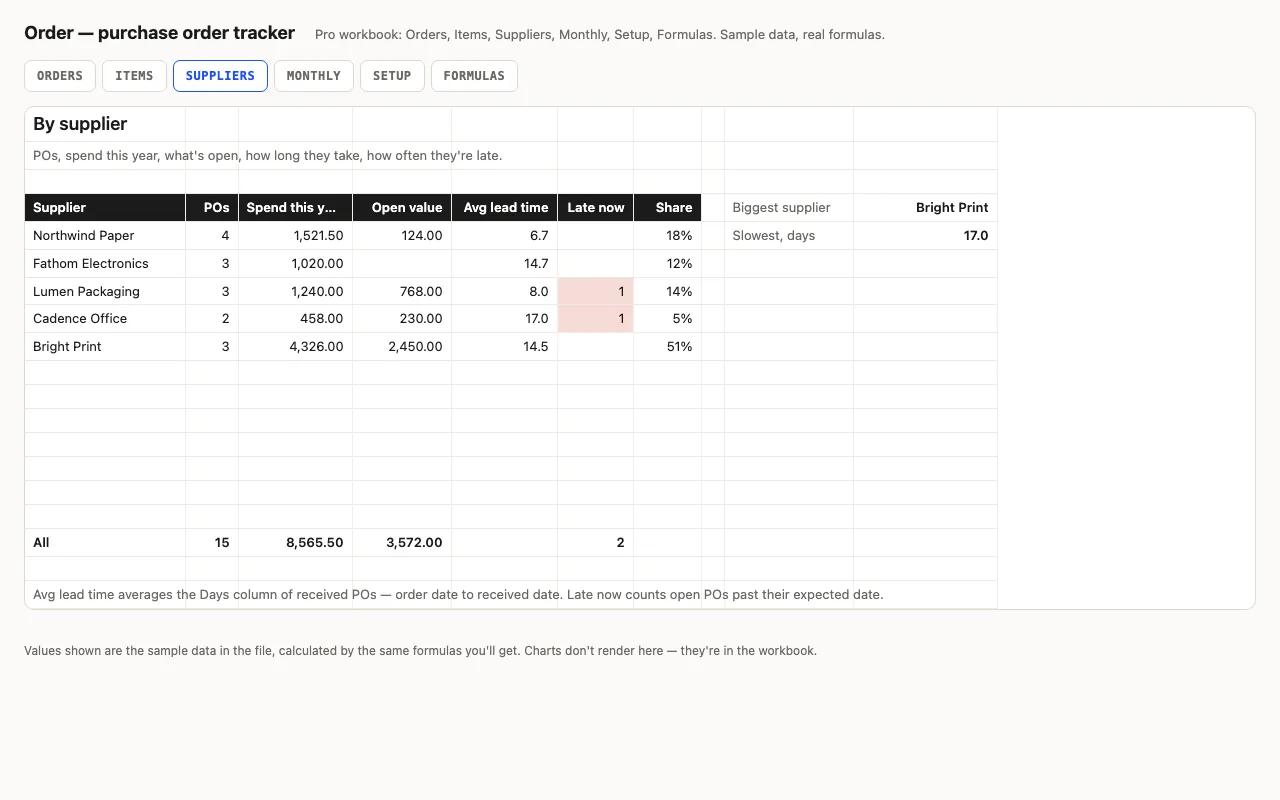Select Lumen Packaging's highlighted Late now cell

pyautogui.click(x=595, y=291)
